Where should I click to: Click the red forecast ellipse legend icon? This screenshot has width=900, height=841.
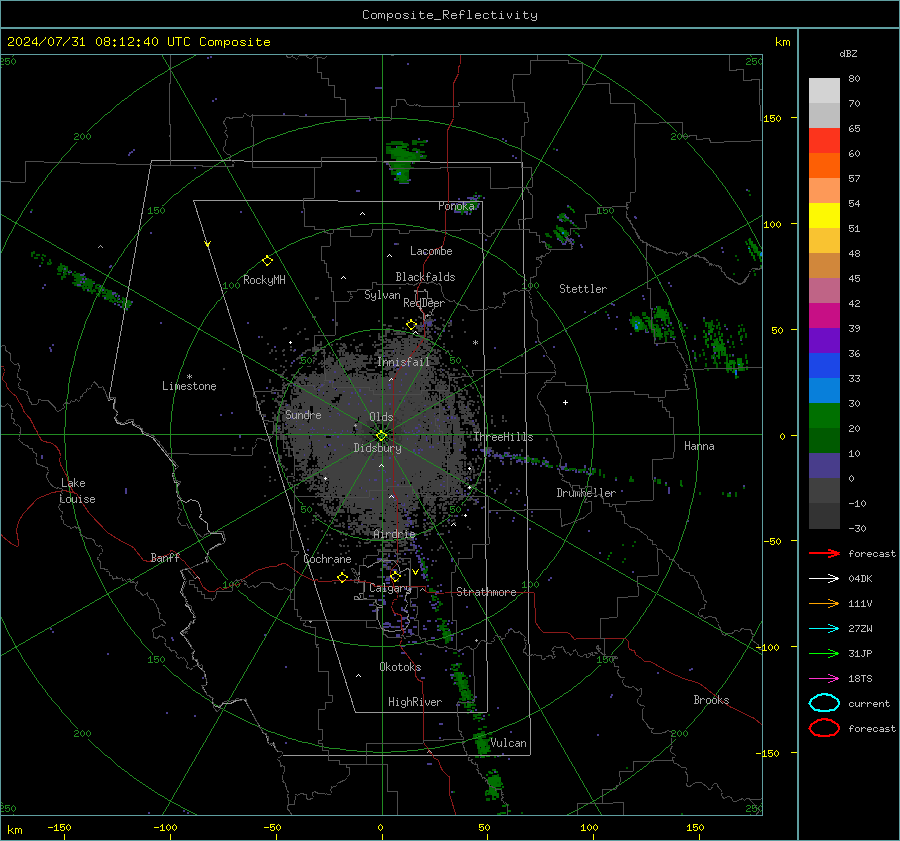pyautogui.click(x=824, y=728)
